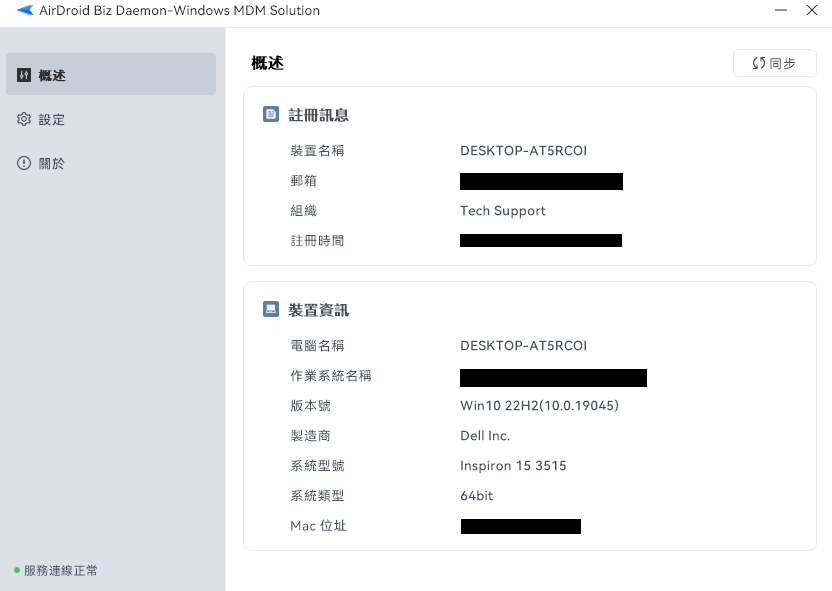Click the 裝置名稱 label

317,151
